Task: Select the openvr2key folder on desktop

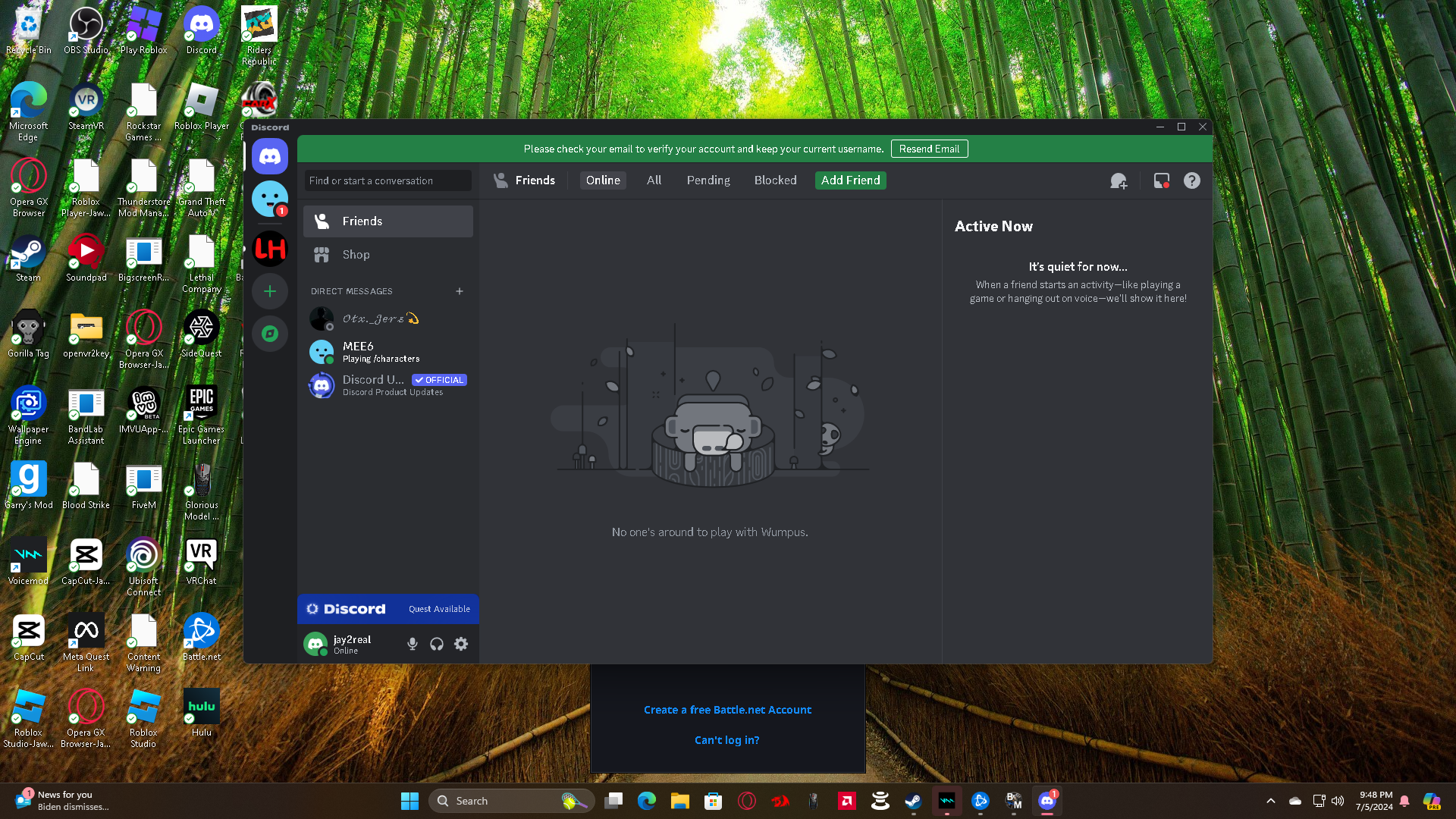Action: tap(86, 335)
